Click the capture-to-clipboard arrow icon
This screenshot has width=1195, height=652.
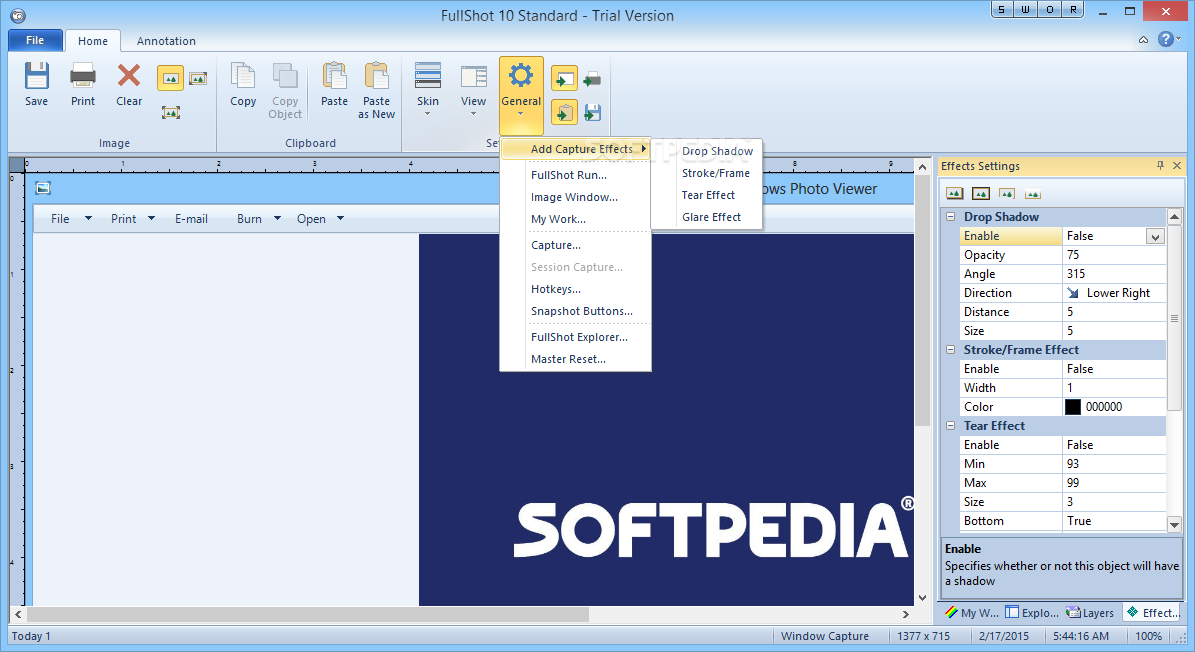[564, 113]
